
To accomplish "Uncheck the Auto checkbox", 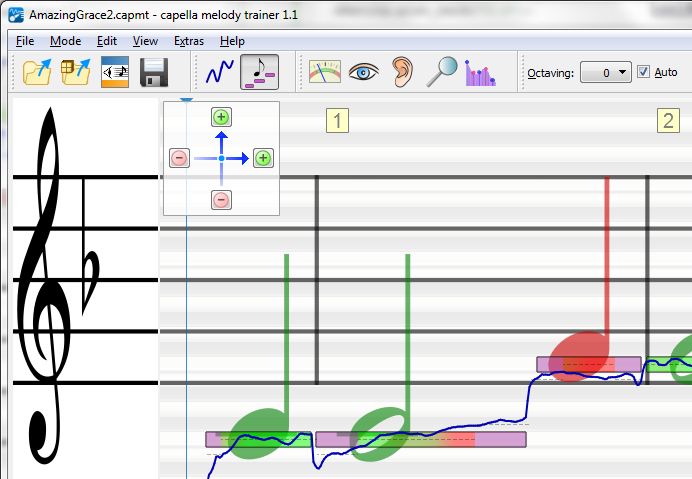I will click(643, 72).
